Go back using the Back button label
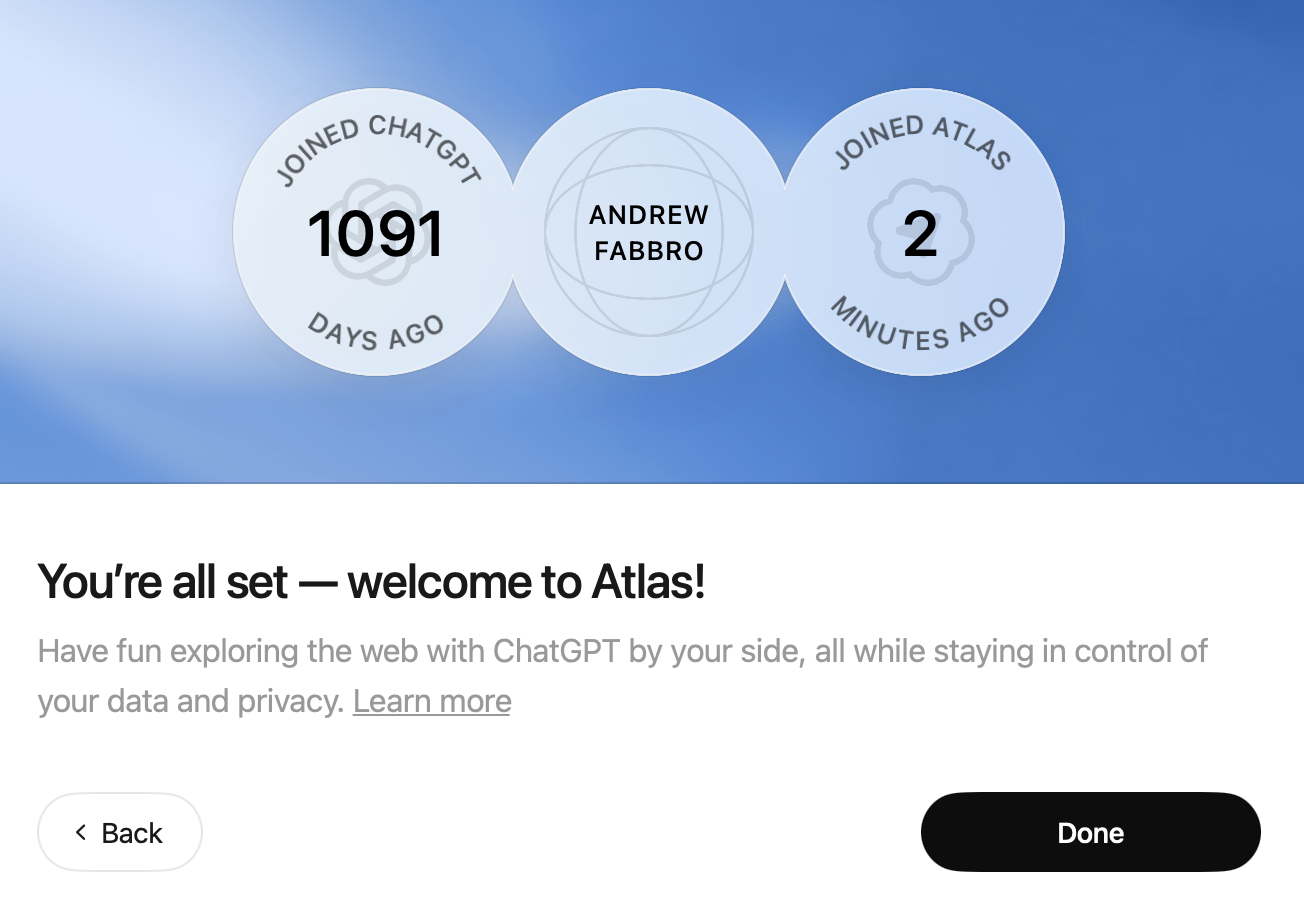 pos(132,833)
